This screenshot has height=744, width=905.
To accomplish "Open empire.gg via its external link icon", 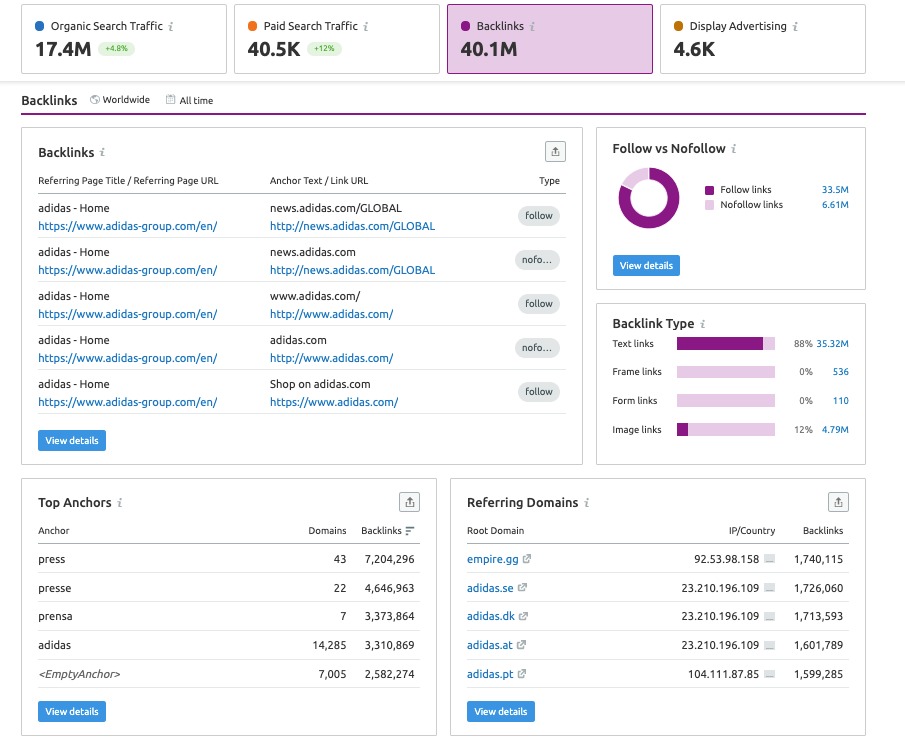I will click(529, 559).
